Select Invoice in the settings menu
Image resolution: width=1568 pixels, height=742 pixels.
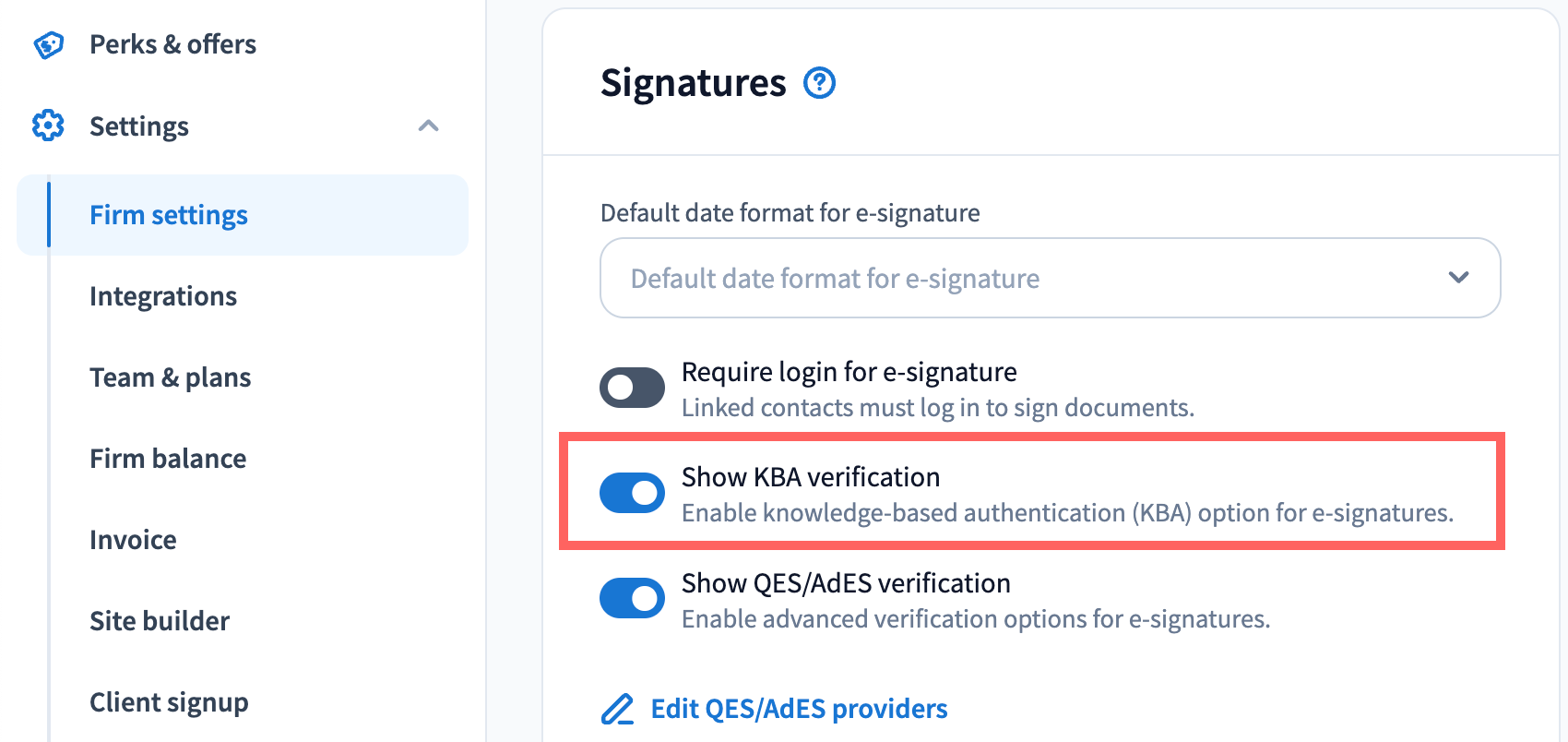(x=133, y=540)
